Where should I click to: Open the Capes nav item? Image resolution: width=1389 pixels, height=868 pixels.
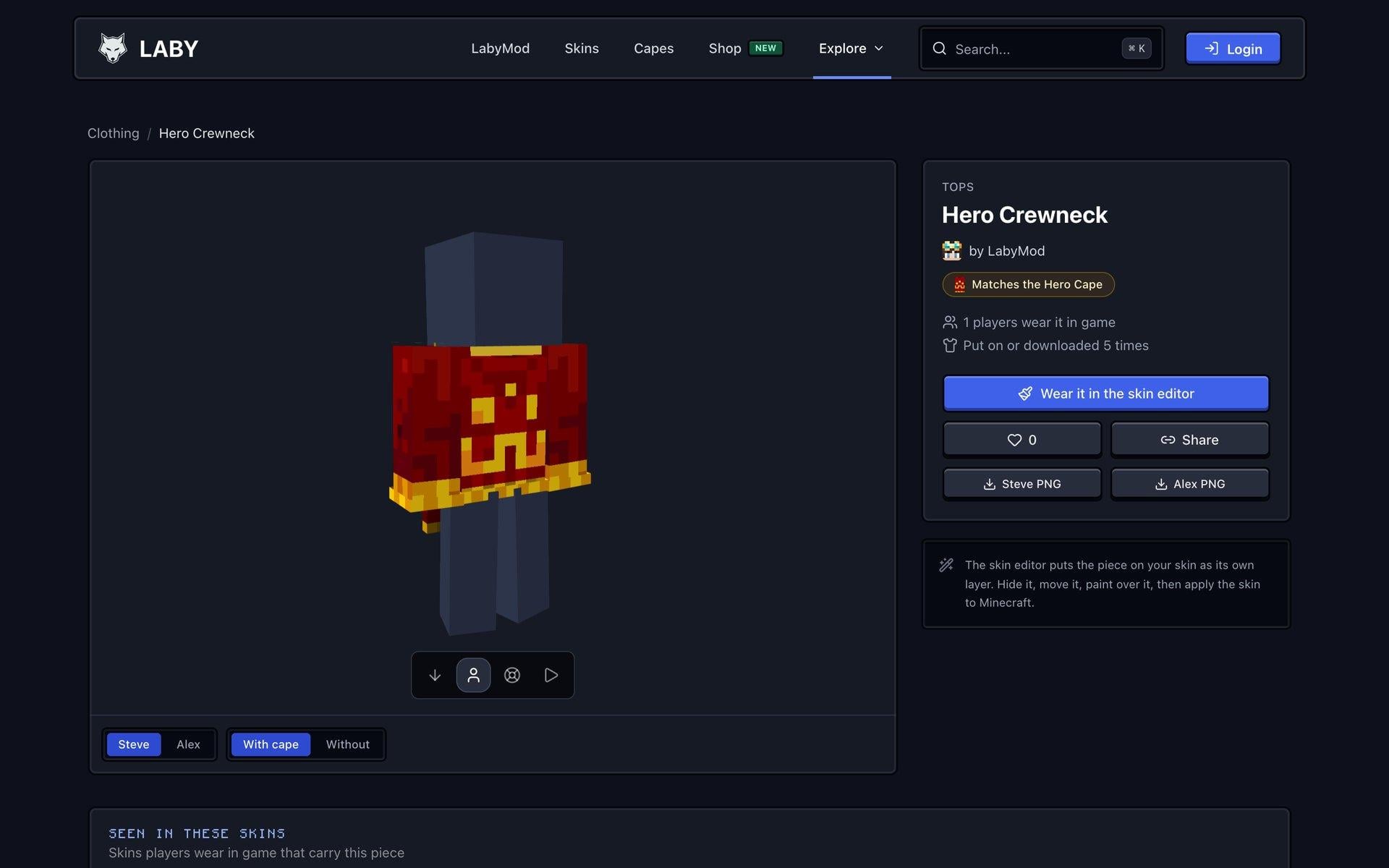(653, 48)
